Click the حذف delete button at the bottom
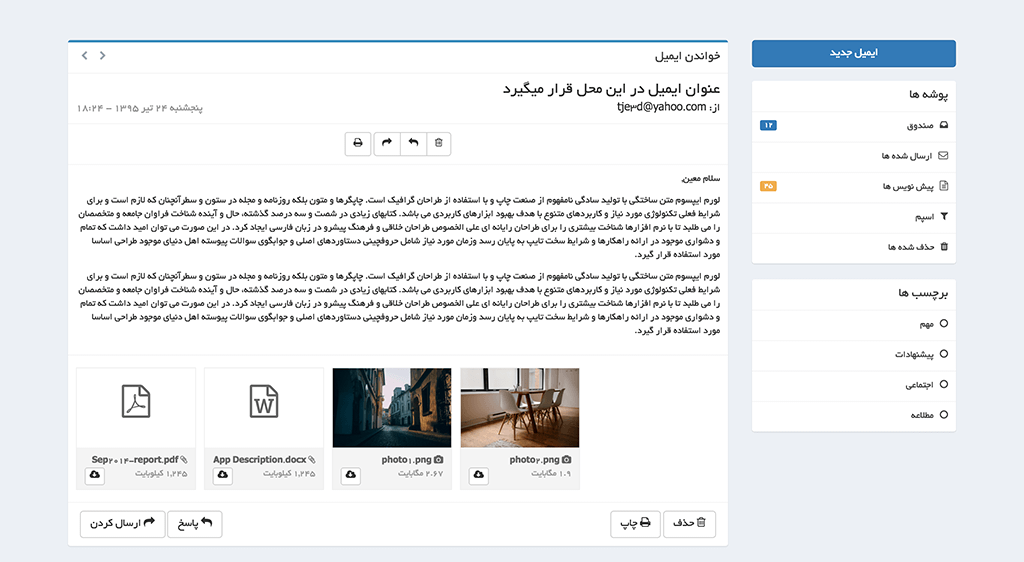 tap(690, 523)
